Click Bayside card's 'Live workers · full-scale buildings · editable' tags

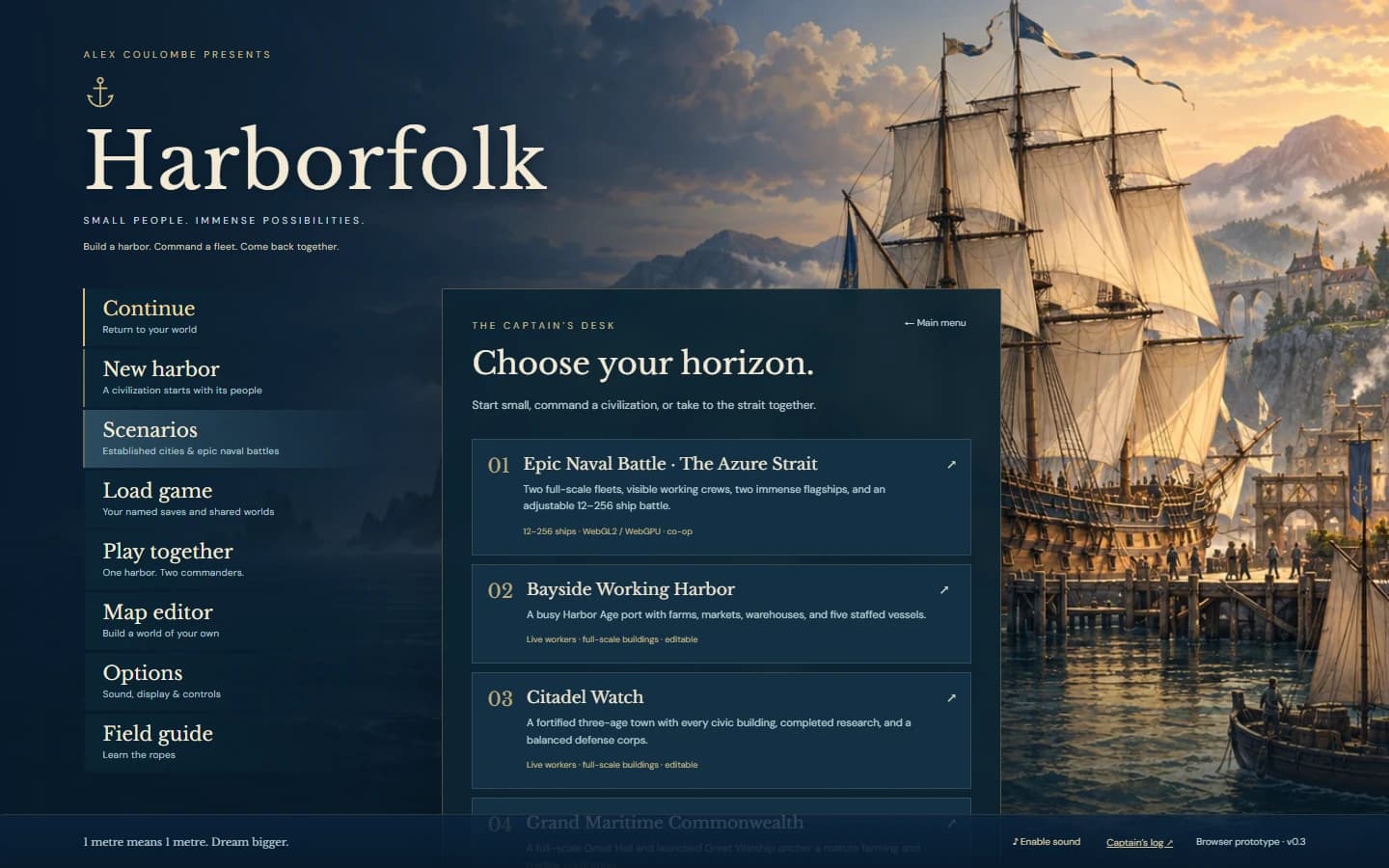[613, 639]
